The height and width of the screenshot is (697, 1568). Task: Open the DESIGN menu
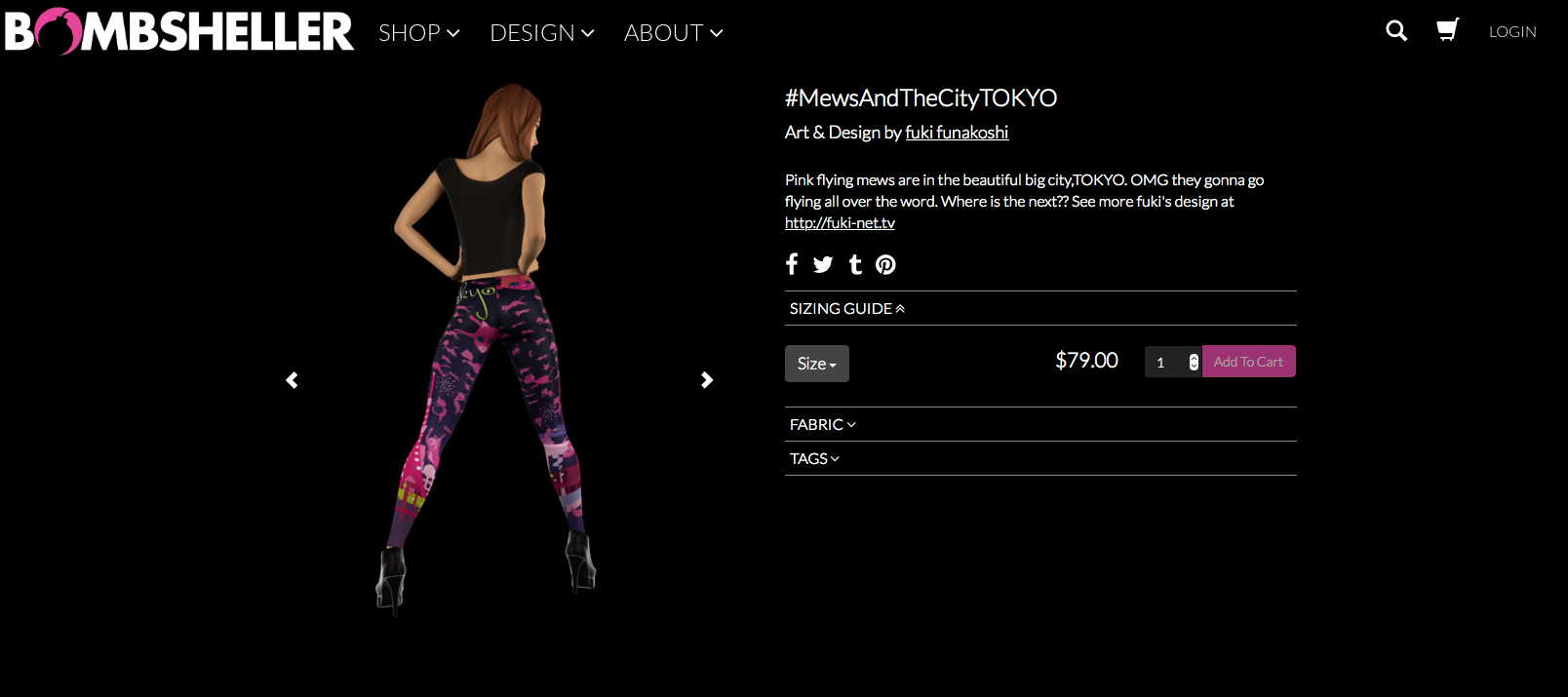coord(541,33)
